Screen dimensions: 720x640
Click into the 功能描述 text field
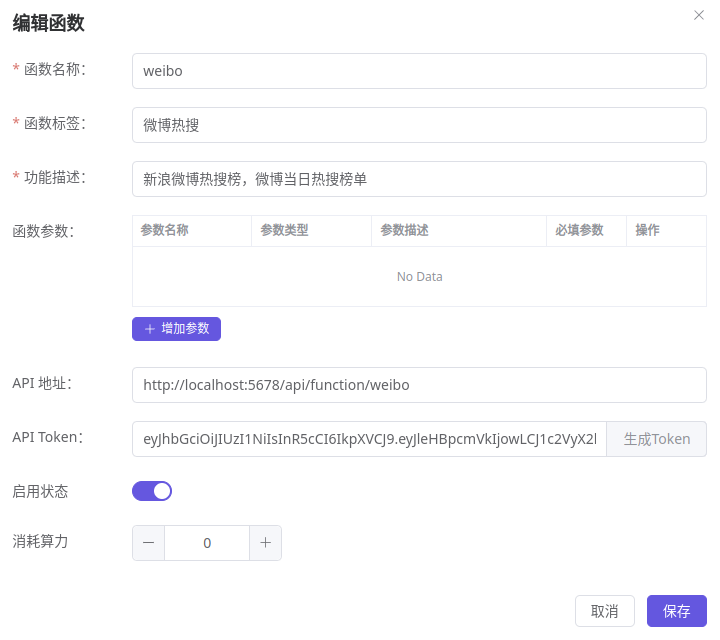pos(419,179)
